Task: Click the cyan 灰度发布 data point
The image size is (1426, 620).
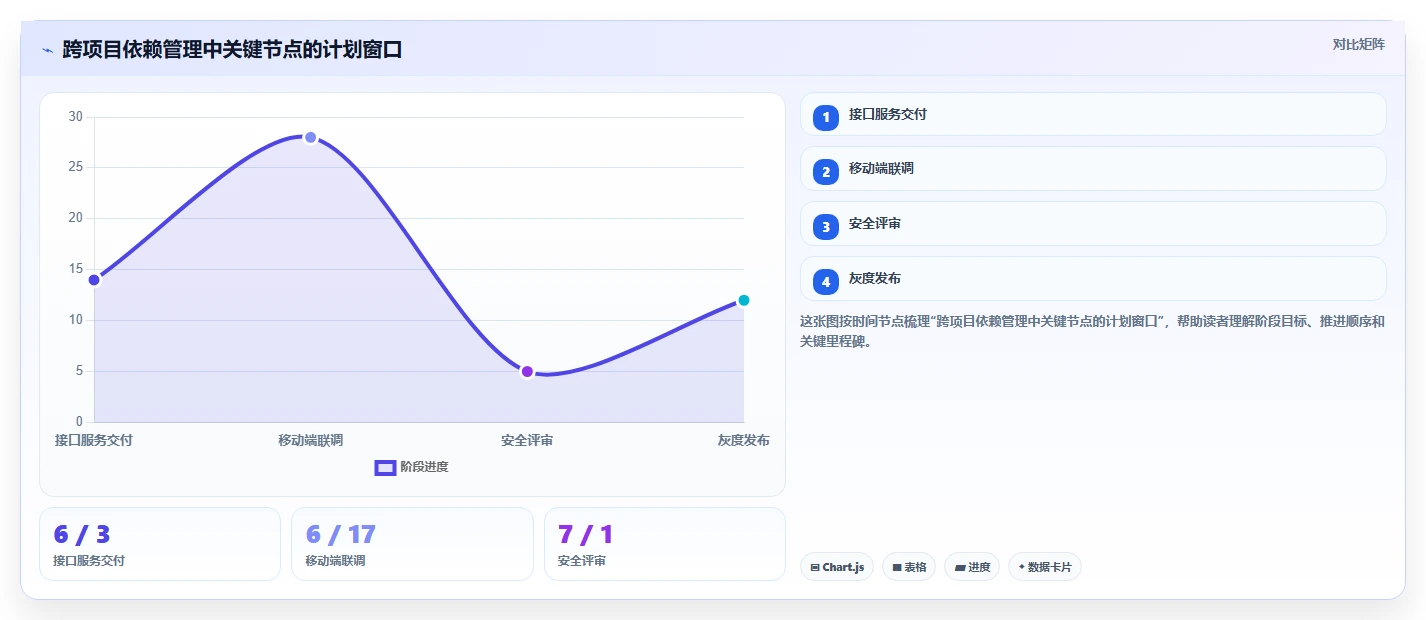Action: tap(743, 300)
